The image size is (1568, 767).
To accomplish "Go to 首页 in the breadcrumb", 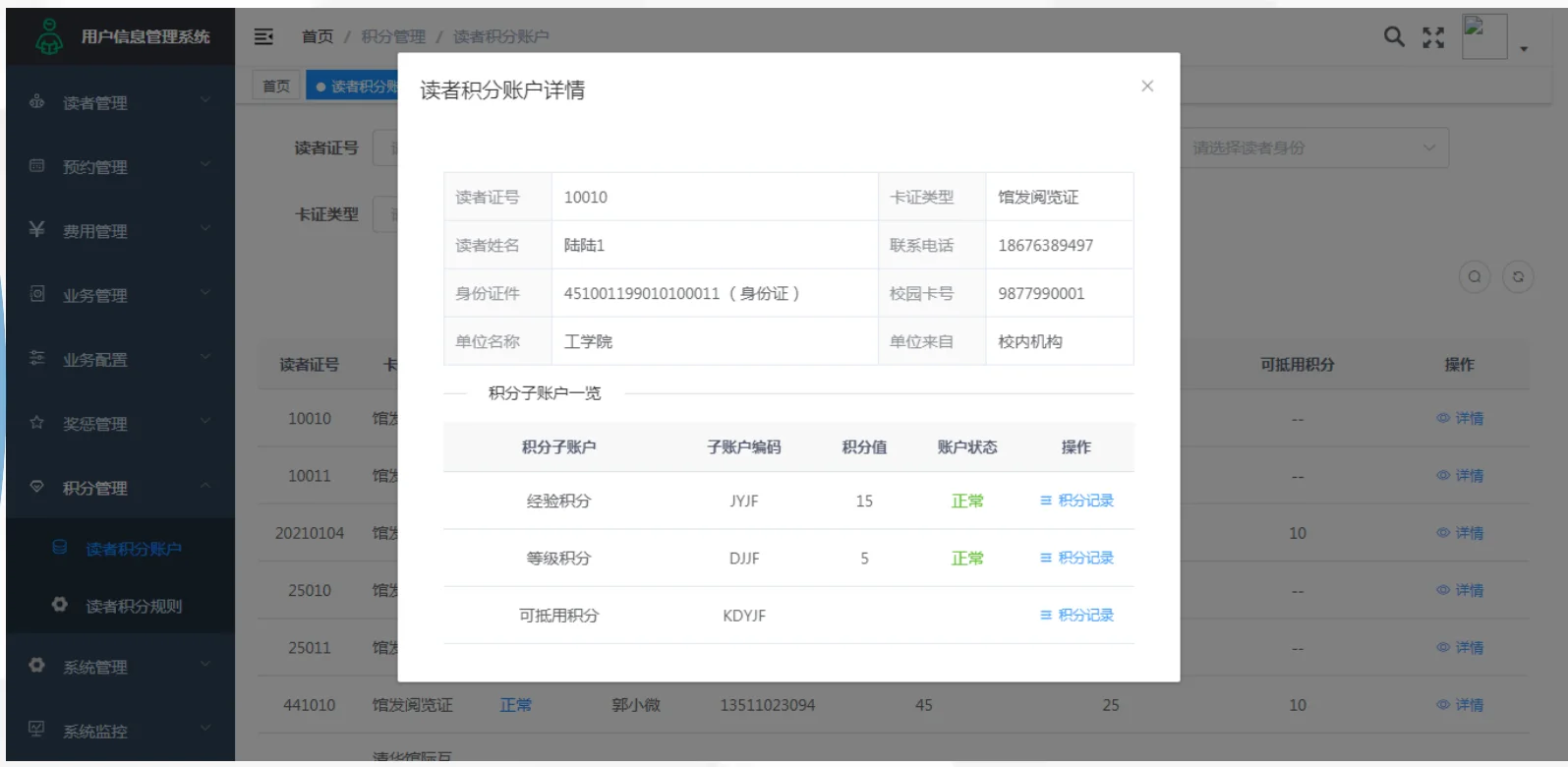I will coord(318,36).
